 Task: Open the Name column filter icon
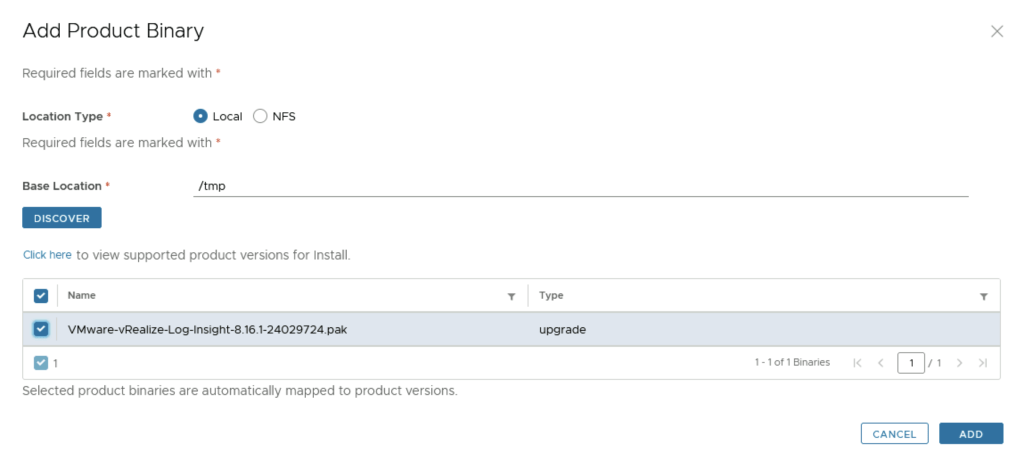pyautogui.click(x=512, y=297)
